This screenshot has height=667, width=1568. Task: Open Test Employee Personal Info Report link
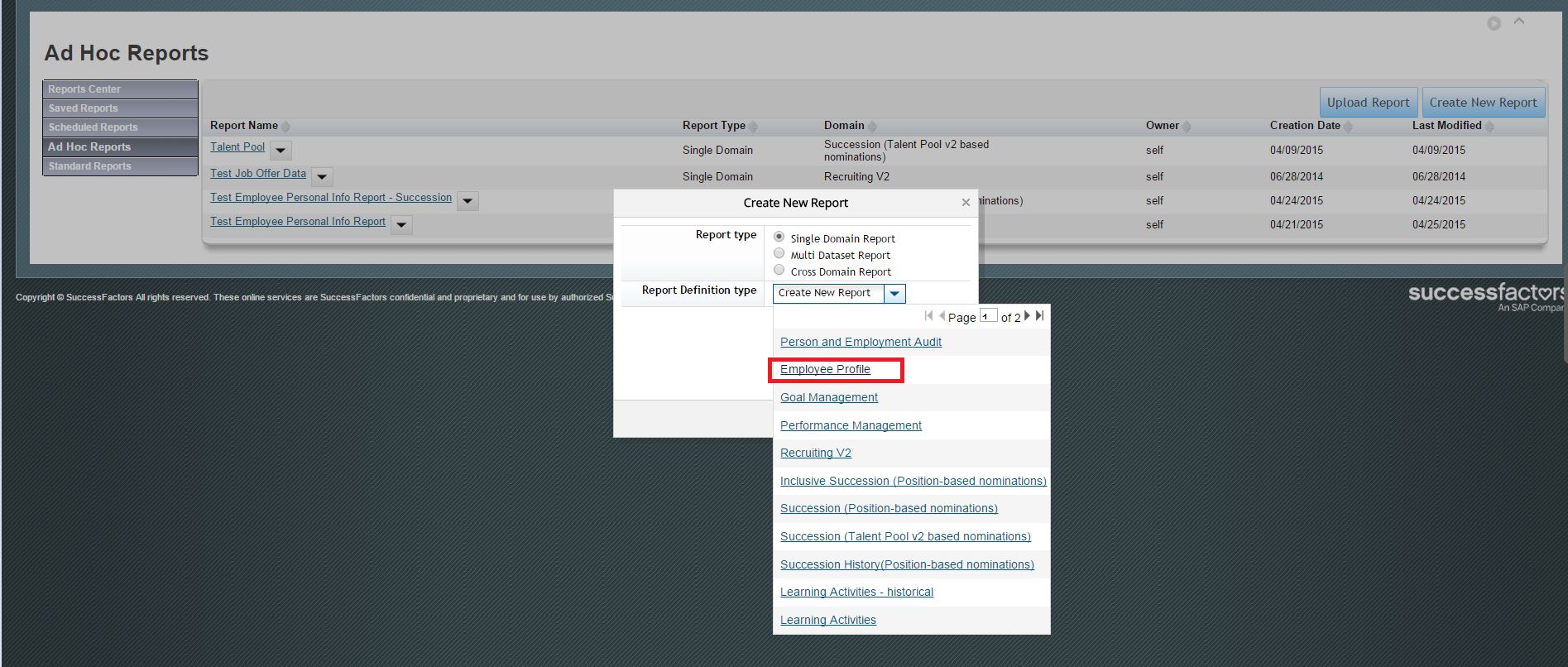tap(298, 222)
